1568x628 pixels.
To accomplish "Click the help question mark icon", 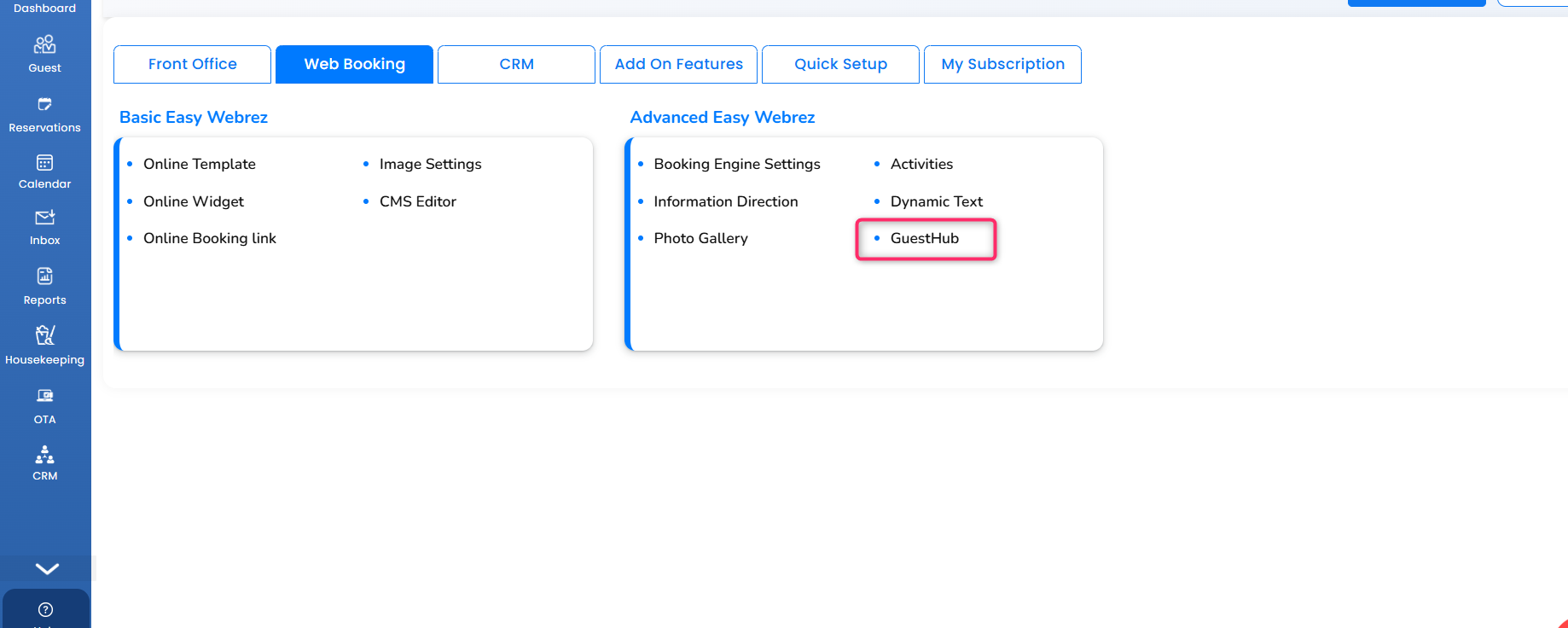I will click(x=46, y=609).
